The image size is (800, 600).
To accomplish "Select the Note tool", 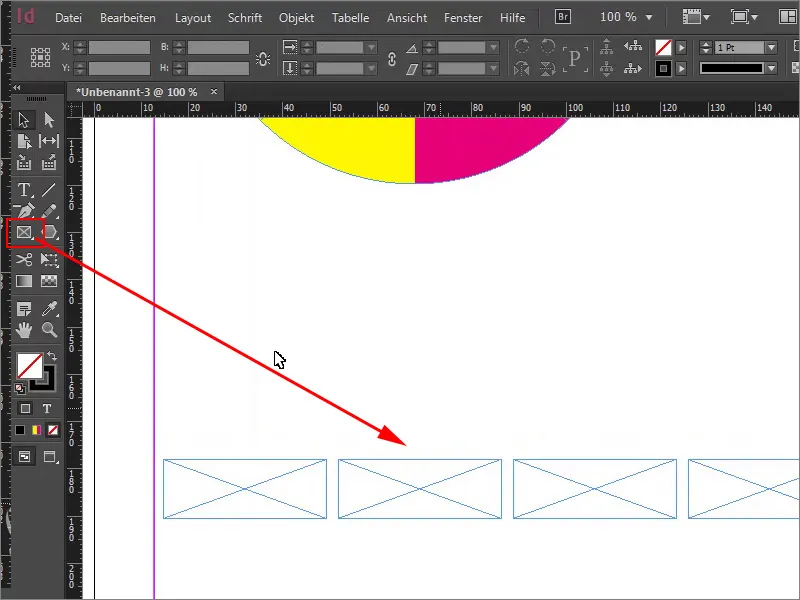I will tap(23, 309).
